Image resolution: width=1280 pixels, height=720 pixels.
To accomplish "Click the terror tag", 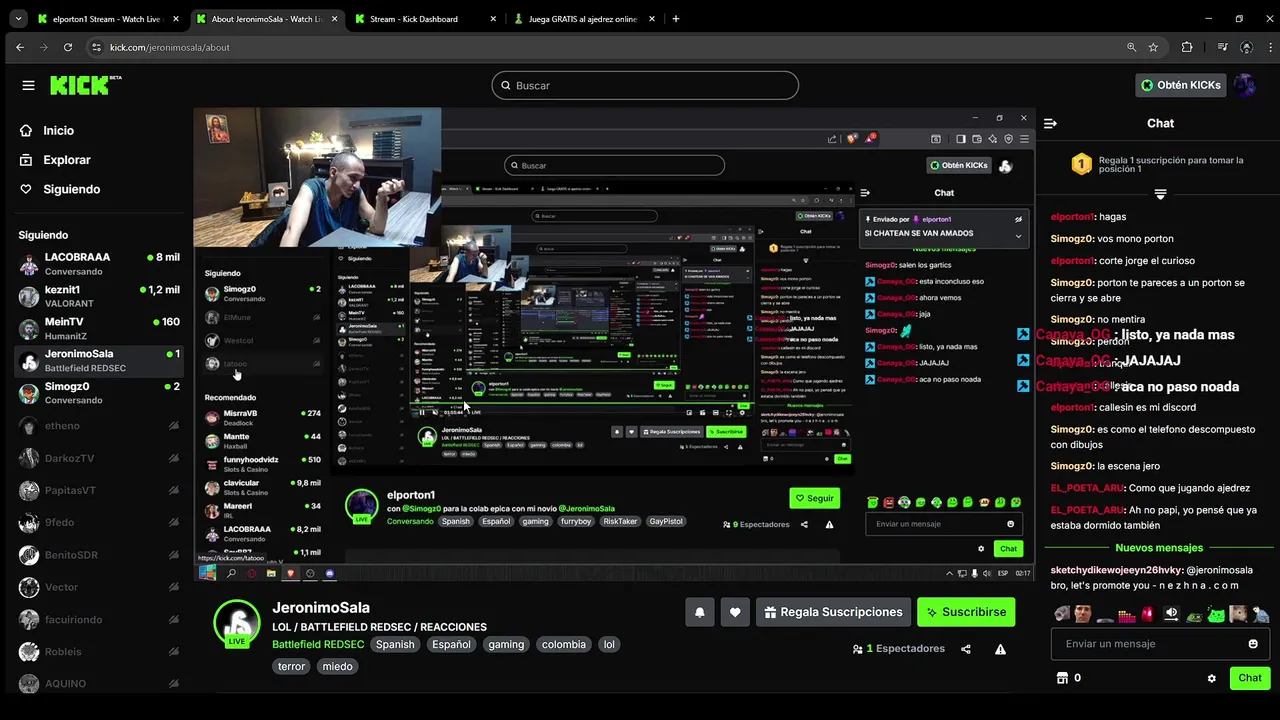I will pyautogui.click(x=291, y=666).
